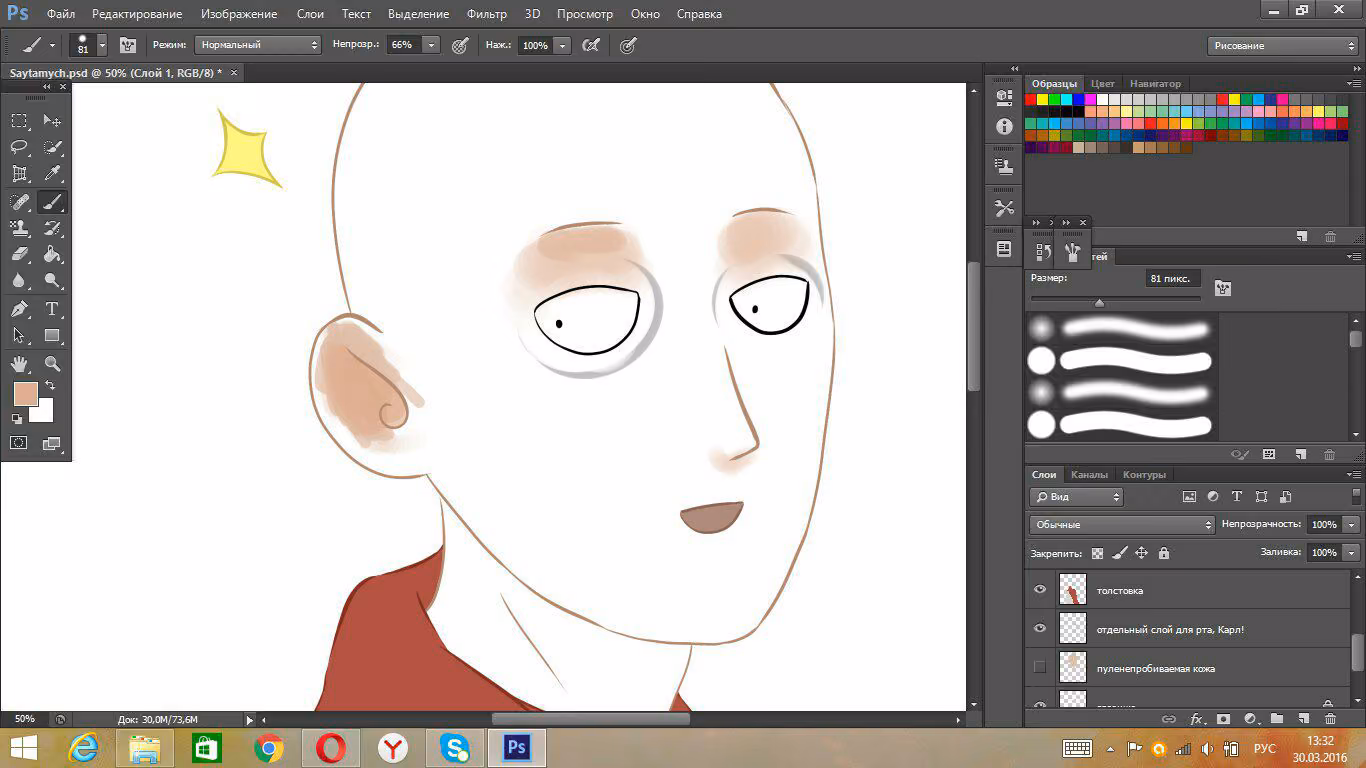Open the layer fill slider arrow

[x=1352, y=552]
